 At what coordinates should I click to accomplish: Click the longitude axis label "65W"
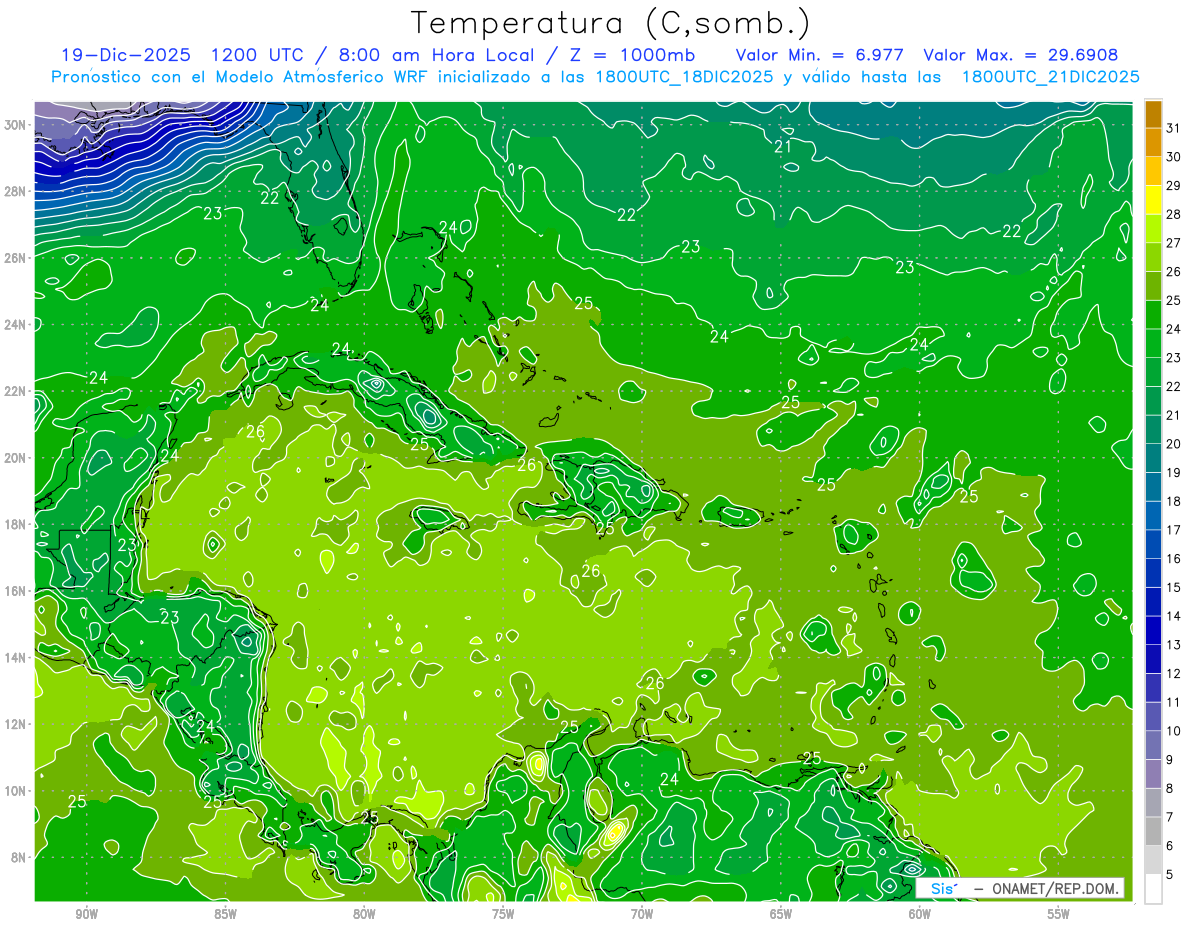tap(781, 914)
